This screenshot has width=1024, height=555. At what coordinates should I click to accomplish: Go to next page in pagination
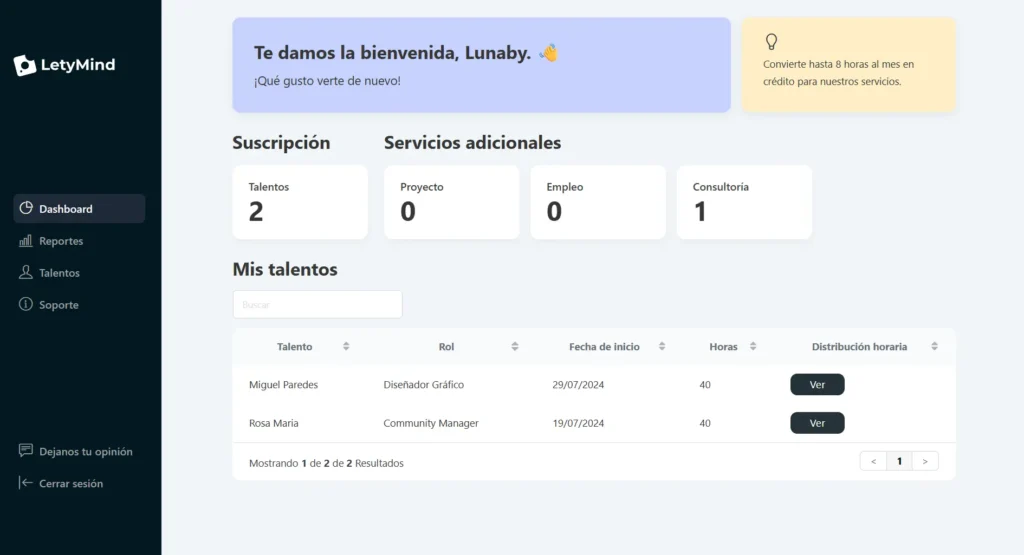[925, 461]
